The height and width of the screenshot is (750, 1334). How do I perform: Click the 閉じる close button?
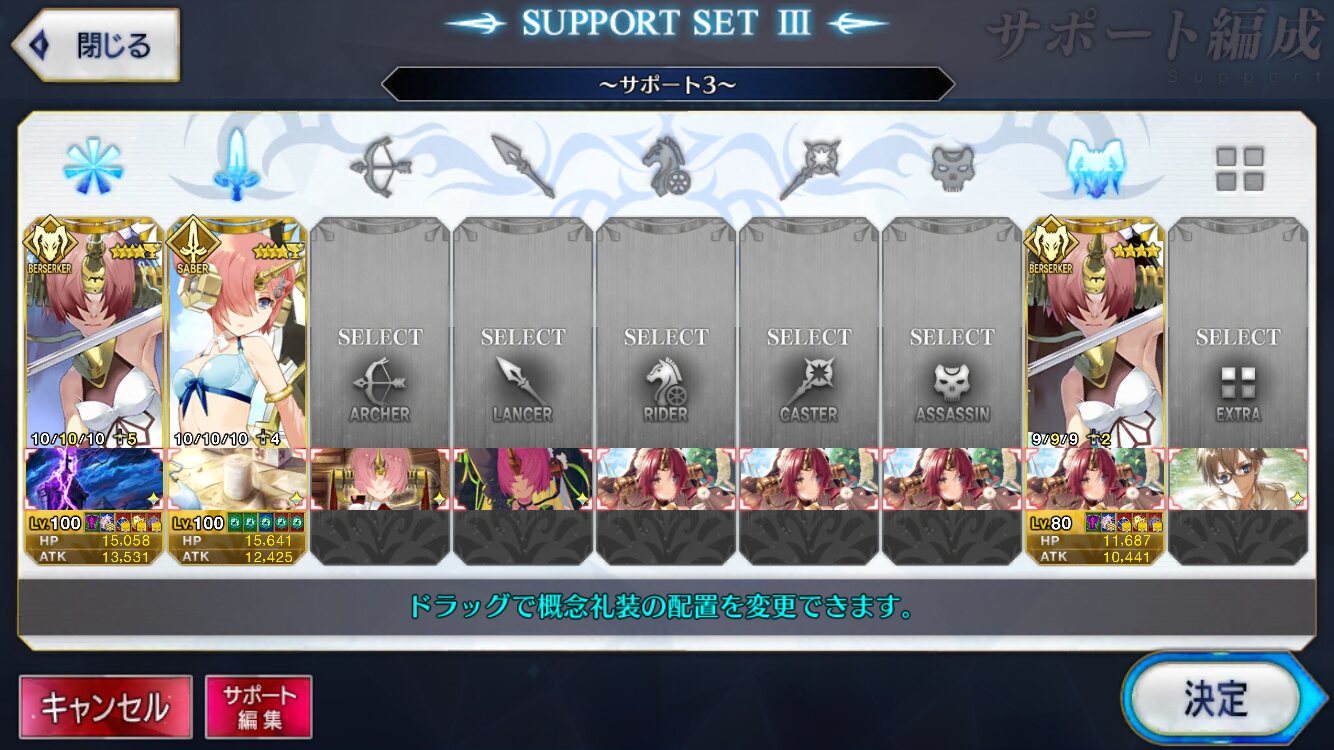(x=95, y=46)
